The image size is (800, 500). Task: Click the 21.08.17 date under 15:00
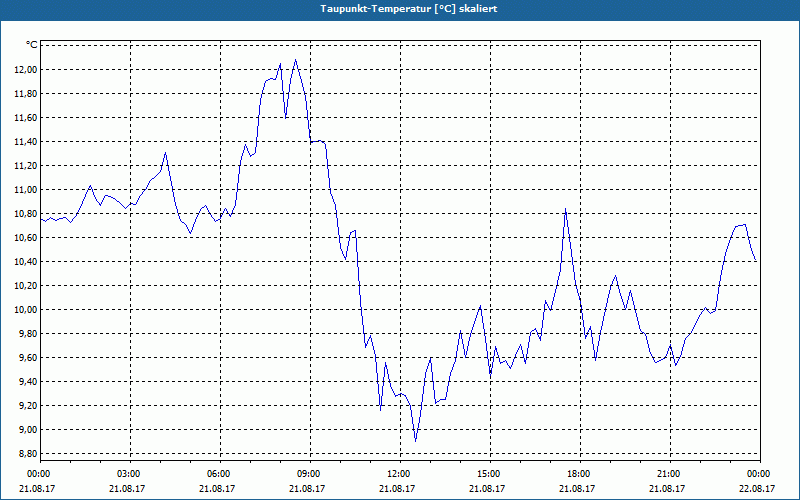point(487,488)
